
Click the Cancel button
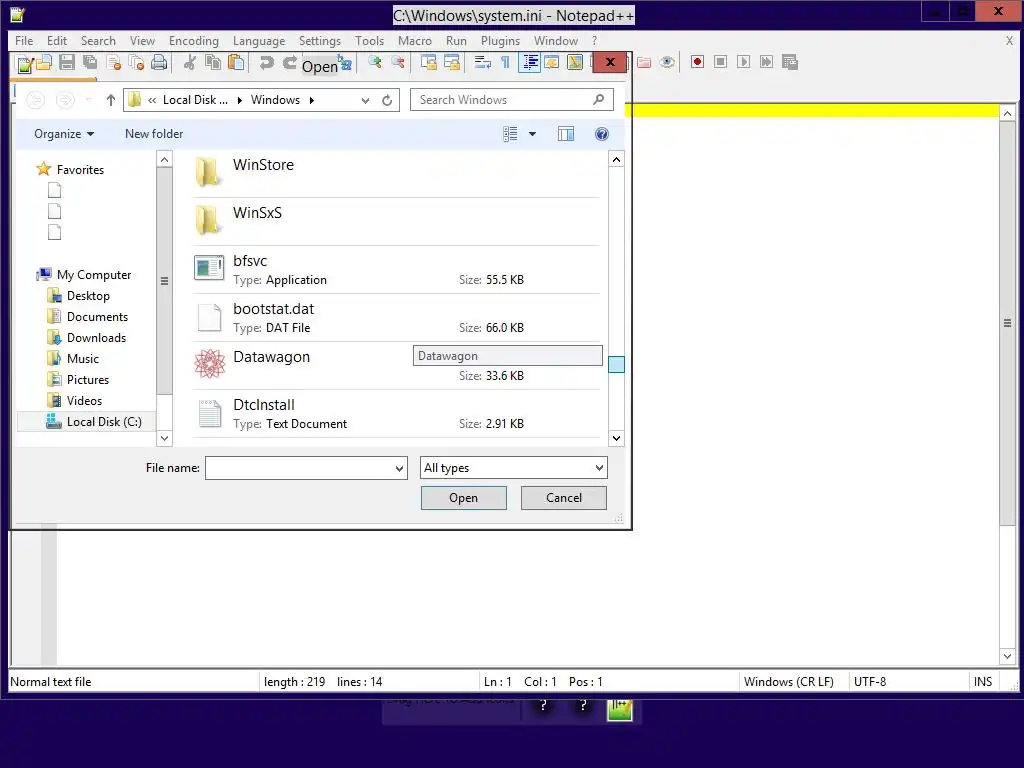[x=564, y=498]
